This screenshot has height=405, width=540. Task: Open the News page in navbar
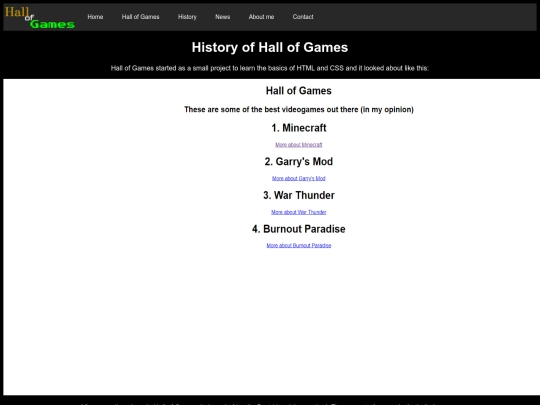[222, 17]
